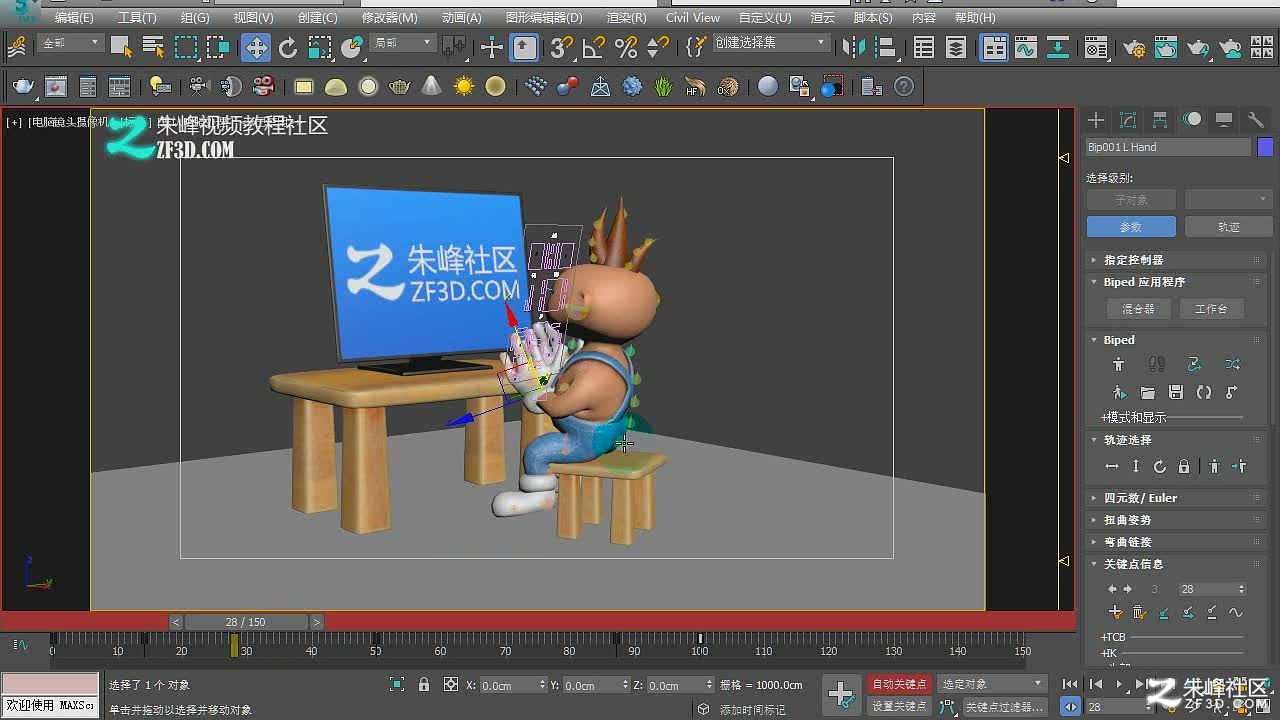1280x720 pixels.
Task: Toggle 自动关键点 auto key button
Action: [x=899, y=684]
